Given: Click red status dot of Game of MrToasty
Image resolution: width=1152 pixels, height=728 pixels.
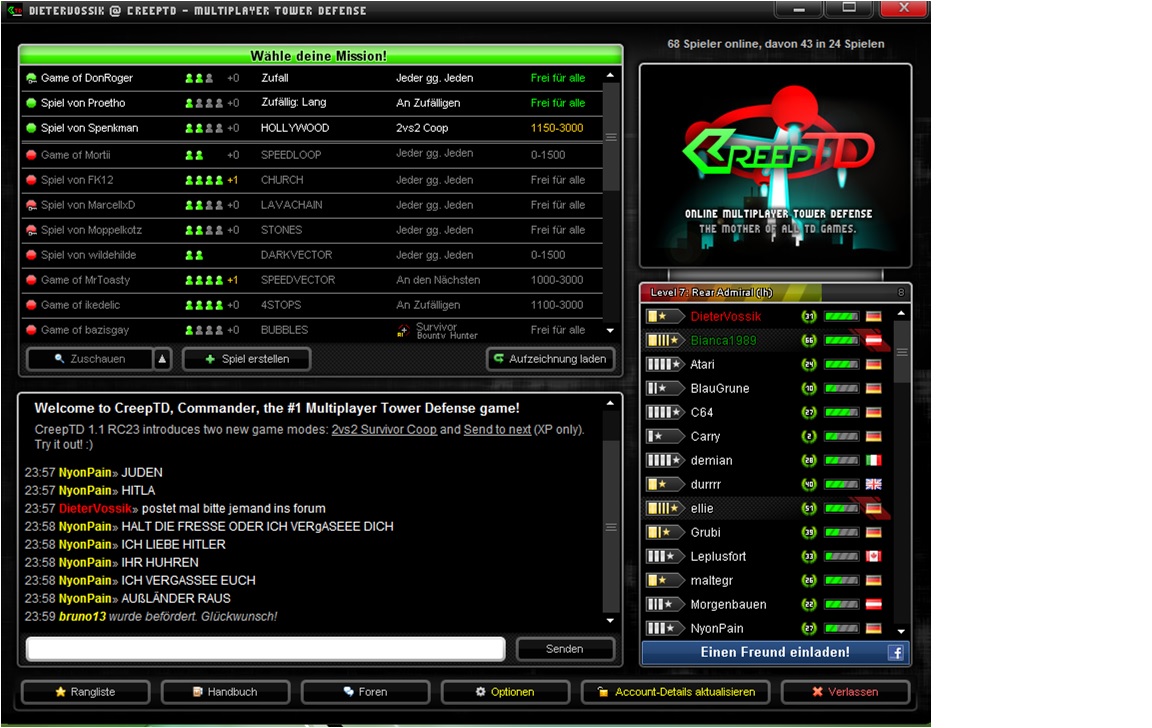Looking at the screenshot, I should 31,280.
